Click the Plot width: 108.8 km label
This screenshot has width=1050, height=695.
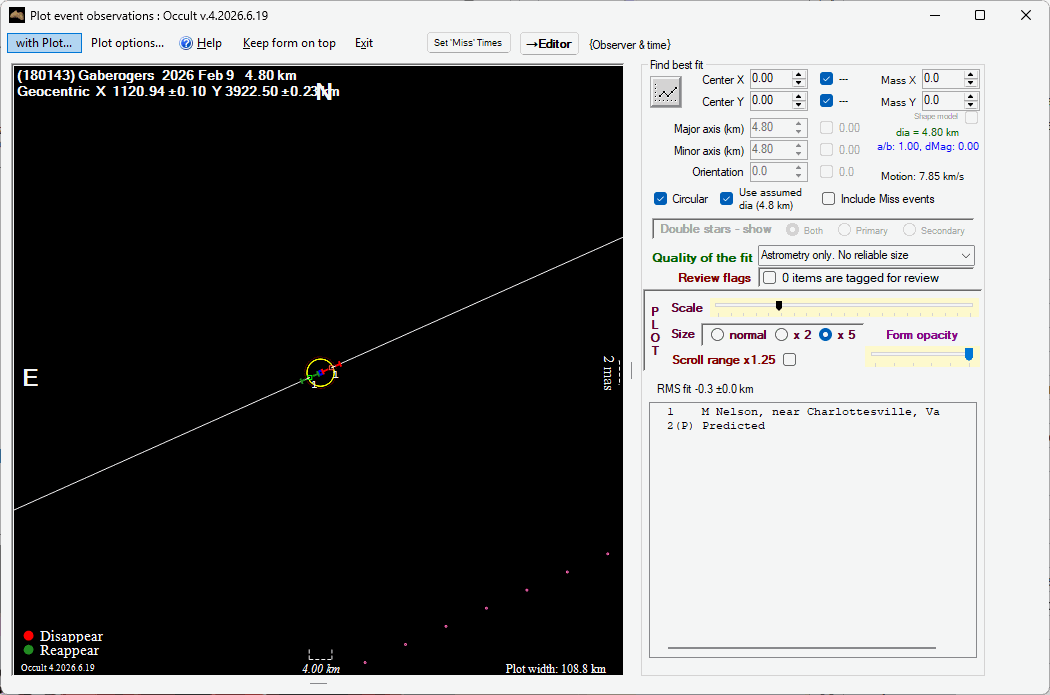(x=555, y=668)
